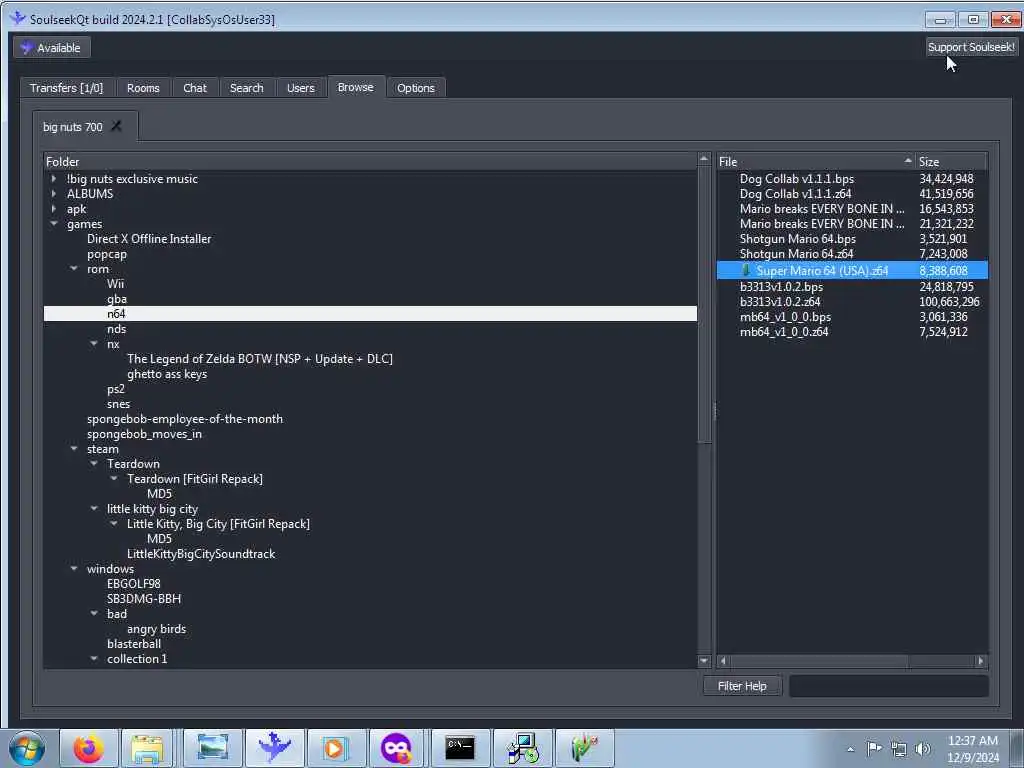Click the volume speaker tray icon
Screen dimensions: 1024x768
pyautogui.click(x=922, y=749)
